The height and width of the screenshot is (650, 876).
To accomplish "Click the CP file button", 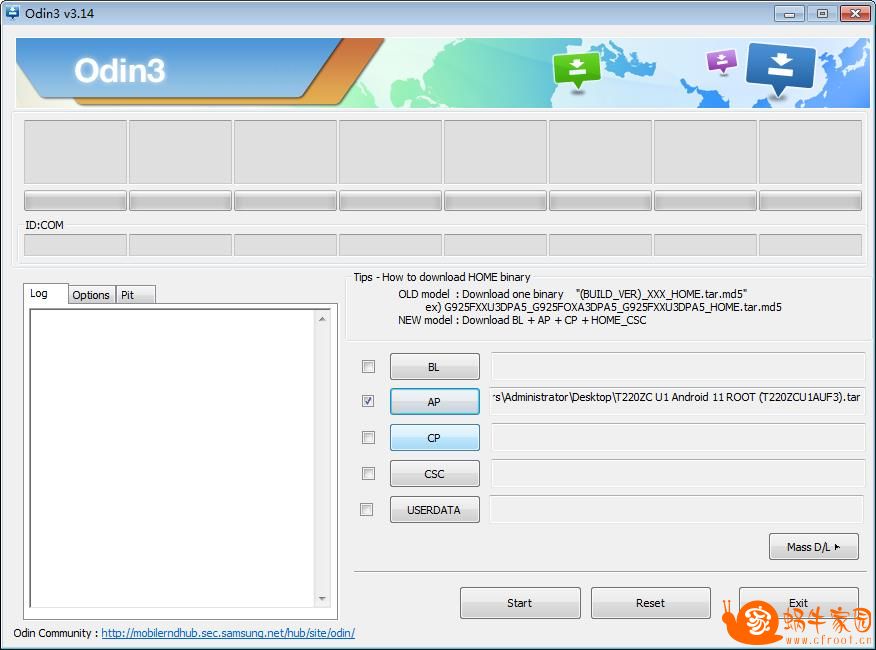I will point(435,438).
